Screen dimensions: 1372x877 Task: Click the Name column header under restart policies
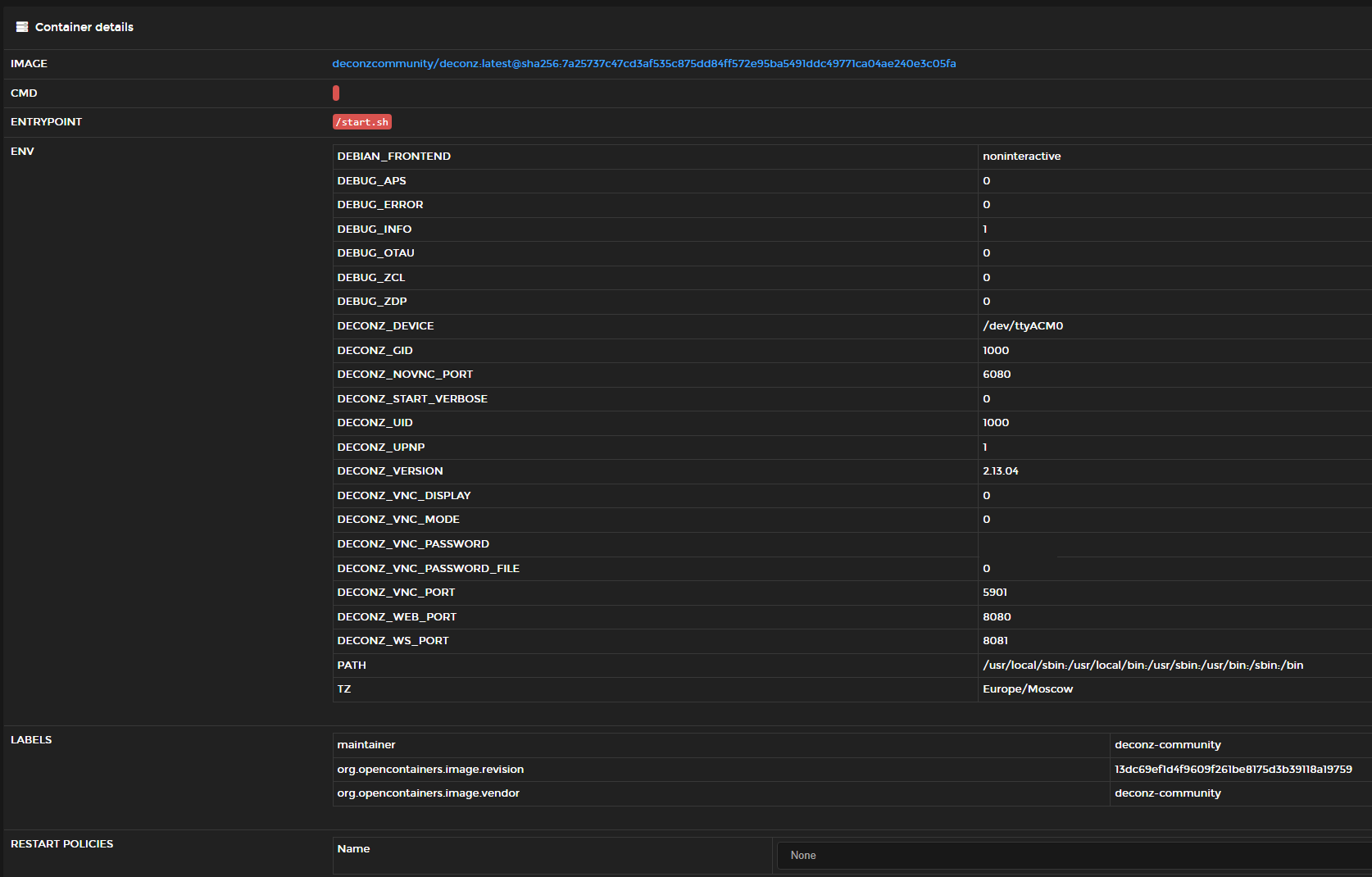[353, 848]
